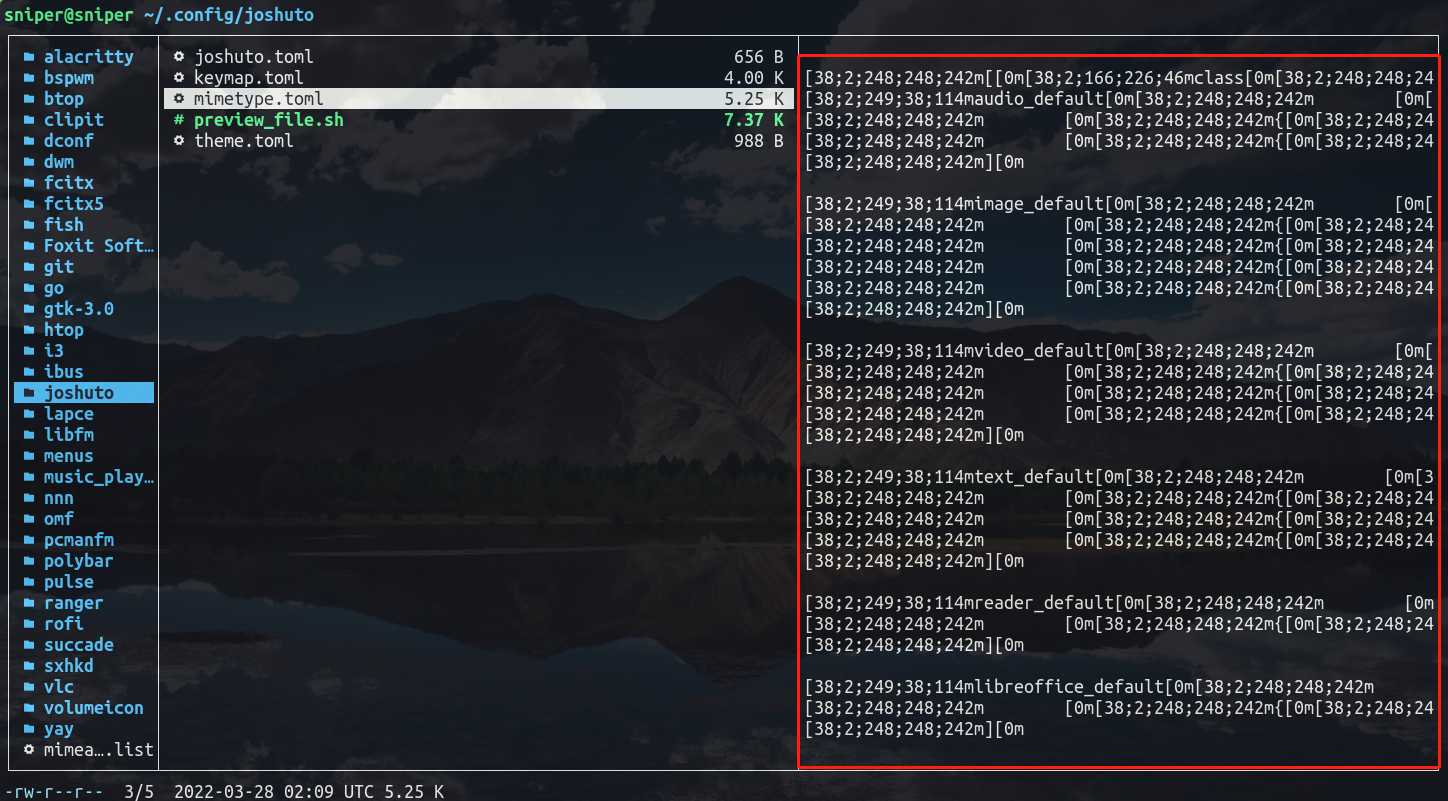Click the folder icon beside pulse
The image size is (1448, 801).
[29, 582]
